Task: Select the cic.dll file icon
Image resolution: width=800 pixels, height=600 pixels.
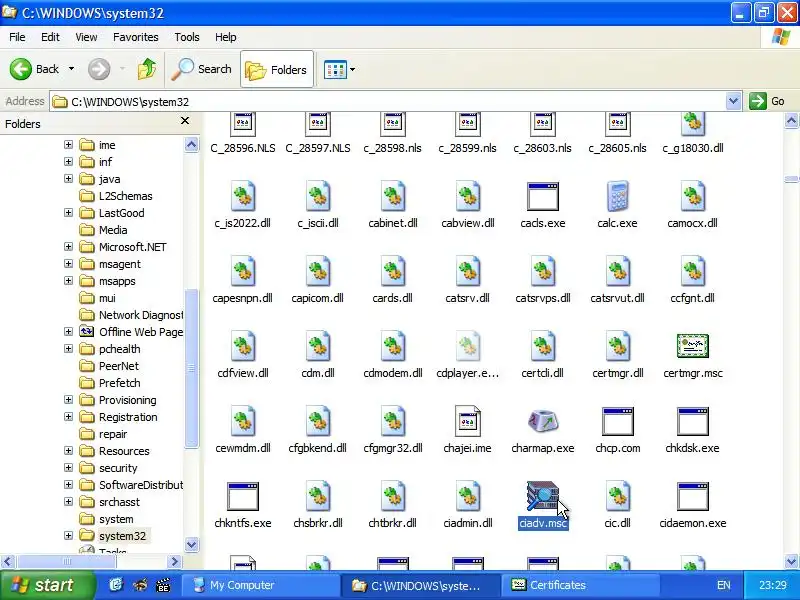Action: [617, 496]
